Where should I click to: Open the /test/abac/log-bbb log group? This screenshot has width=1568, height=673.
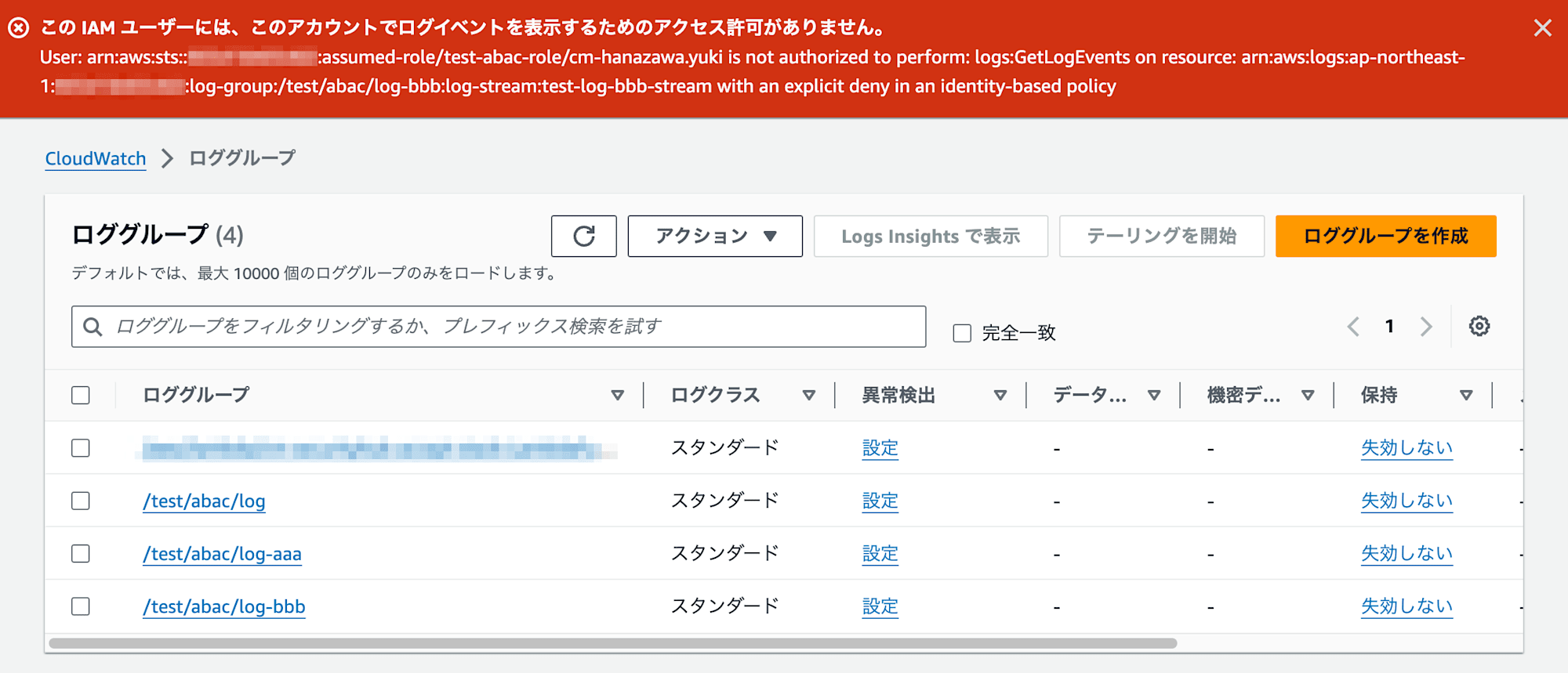[x=224, y=607]
